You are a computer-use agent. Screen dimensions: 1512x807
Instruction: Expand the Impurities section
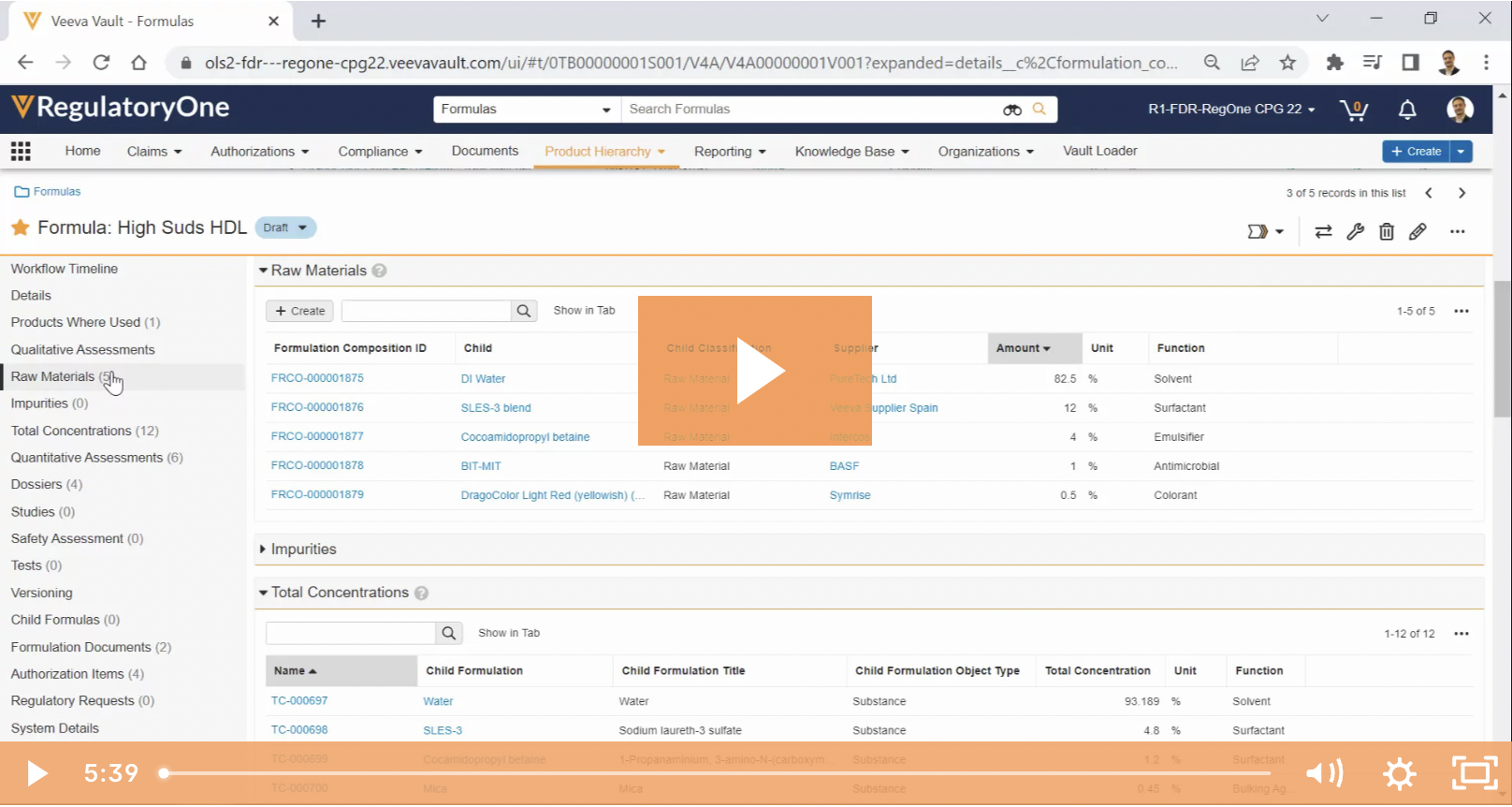(x=263, y=550)
